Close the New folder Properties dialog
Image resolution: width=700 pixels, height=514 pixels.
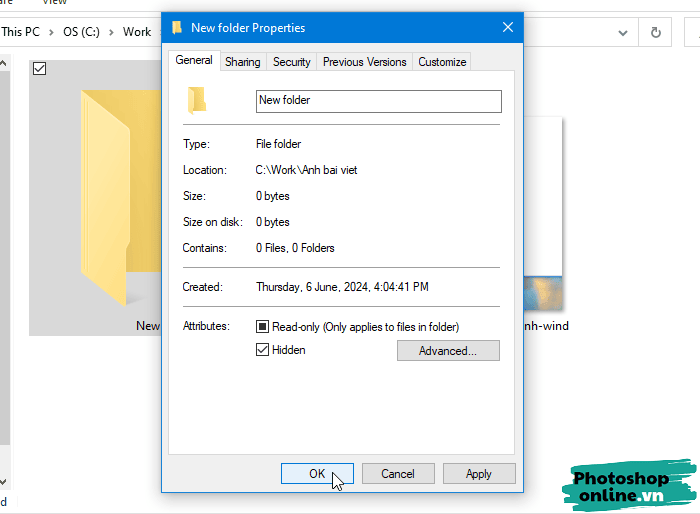[x=508, y=28]
